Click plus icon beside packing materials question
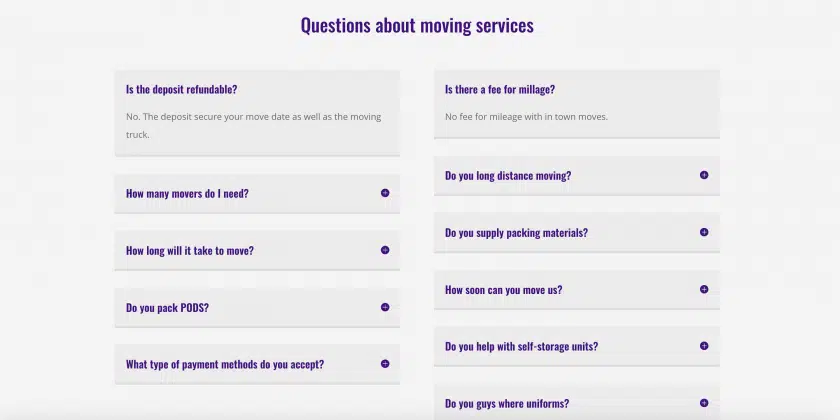This screenshot has height=420, width=840. click(x=704, y=232)
